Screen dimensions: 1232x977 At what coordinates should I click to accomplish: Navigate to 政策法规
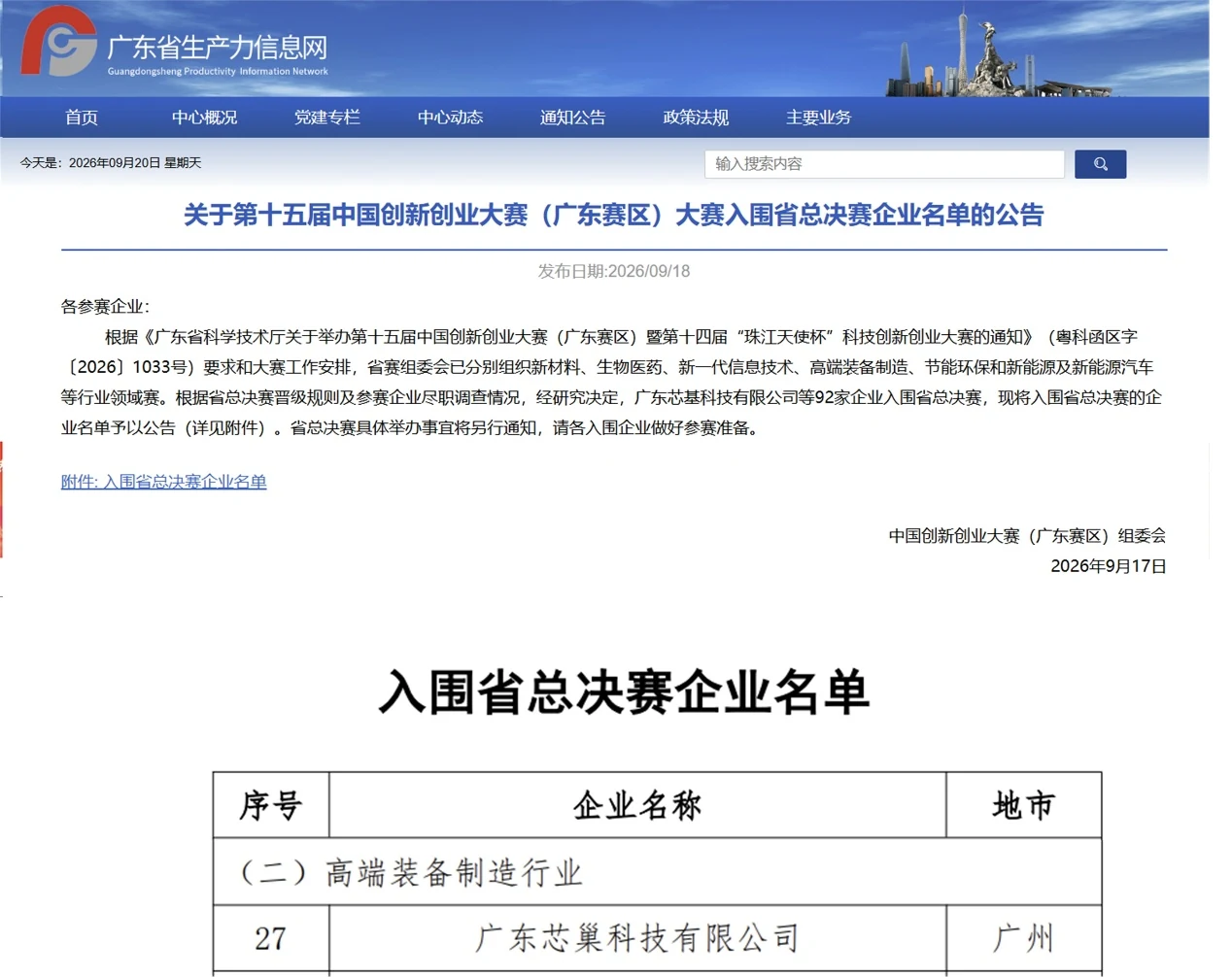[696, 118]
